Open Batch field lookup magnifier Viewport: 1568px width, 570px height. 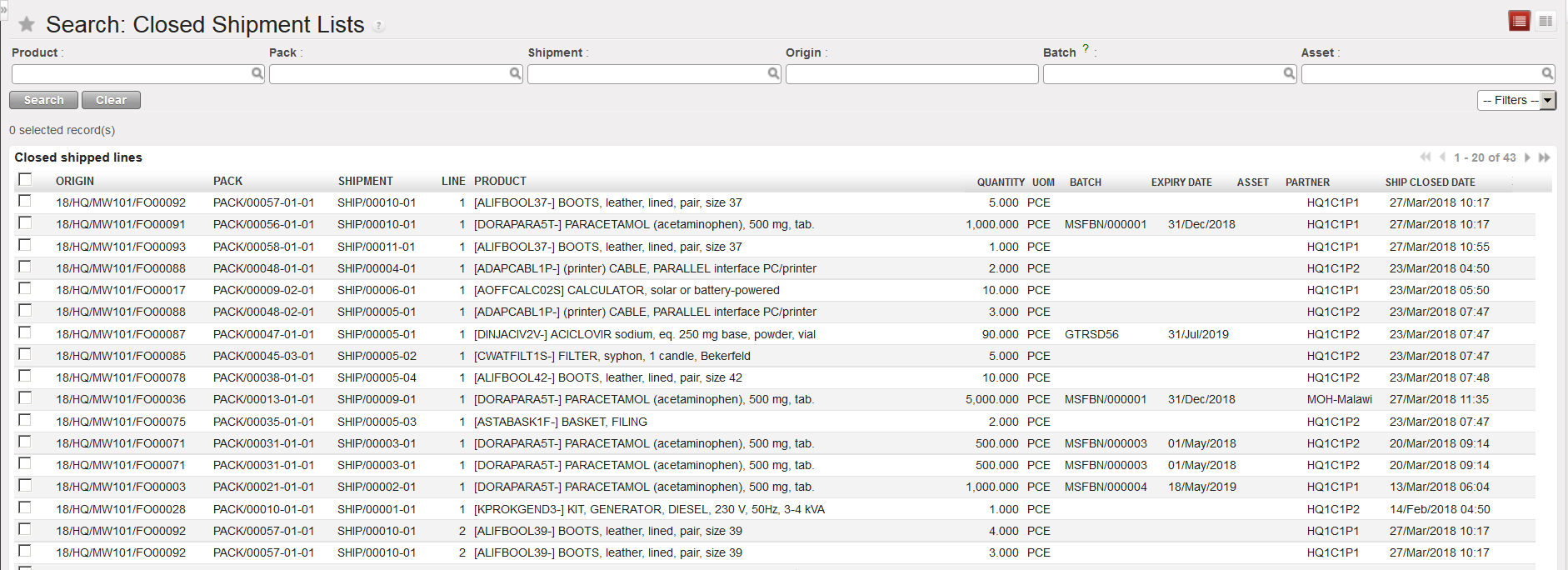1289,74
